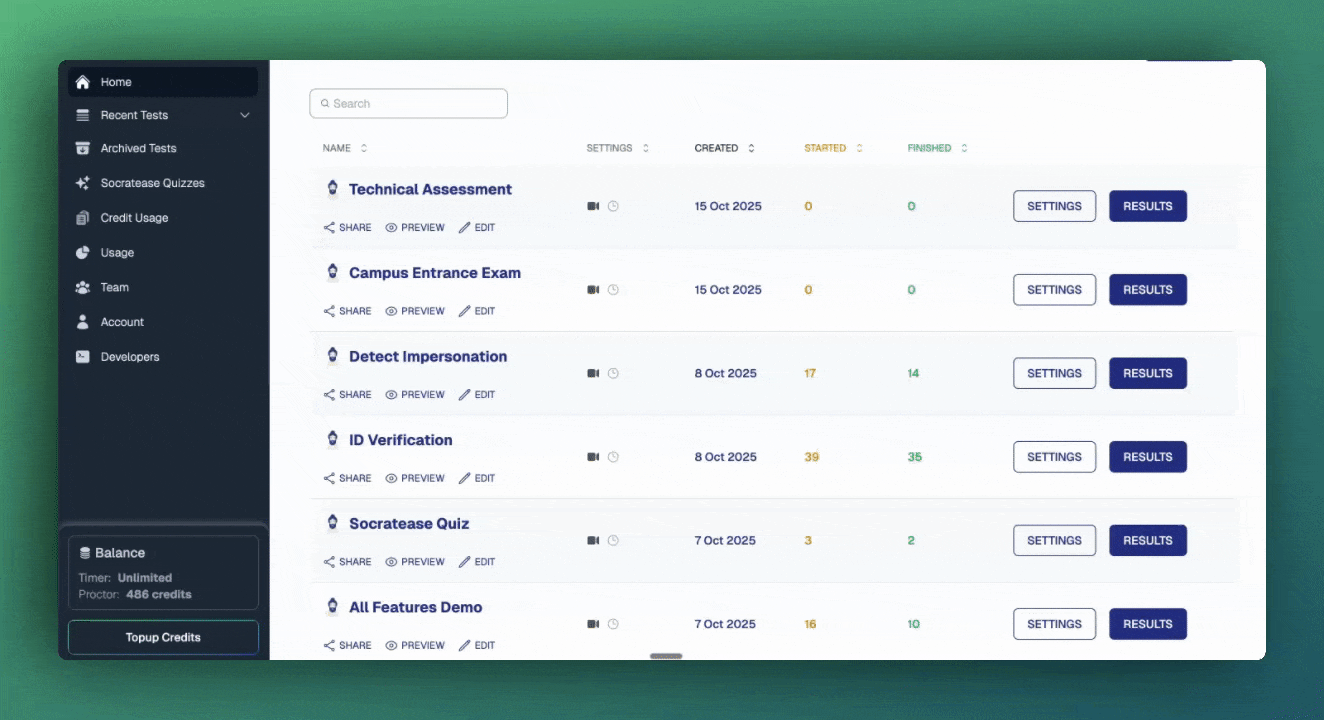The image size is (1324, 720).
Task: Preview the All Features Demo test
Action: click(415, 645)
